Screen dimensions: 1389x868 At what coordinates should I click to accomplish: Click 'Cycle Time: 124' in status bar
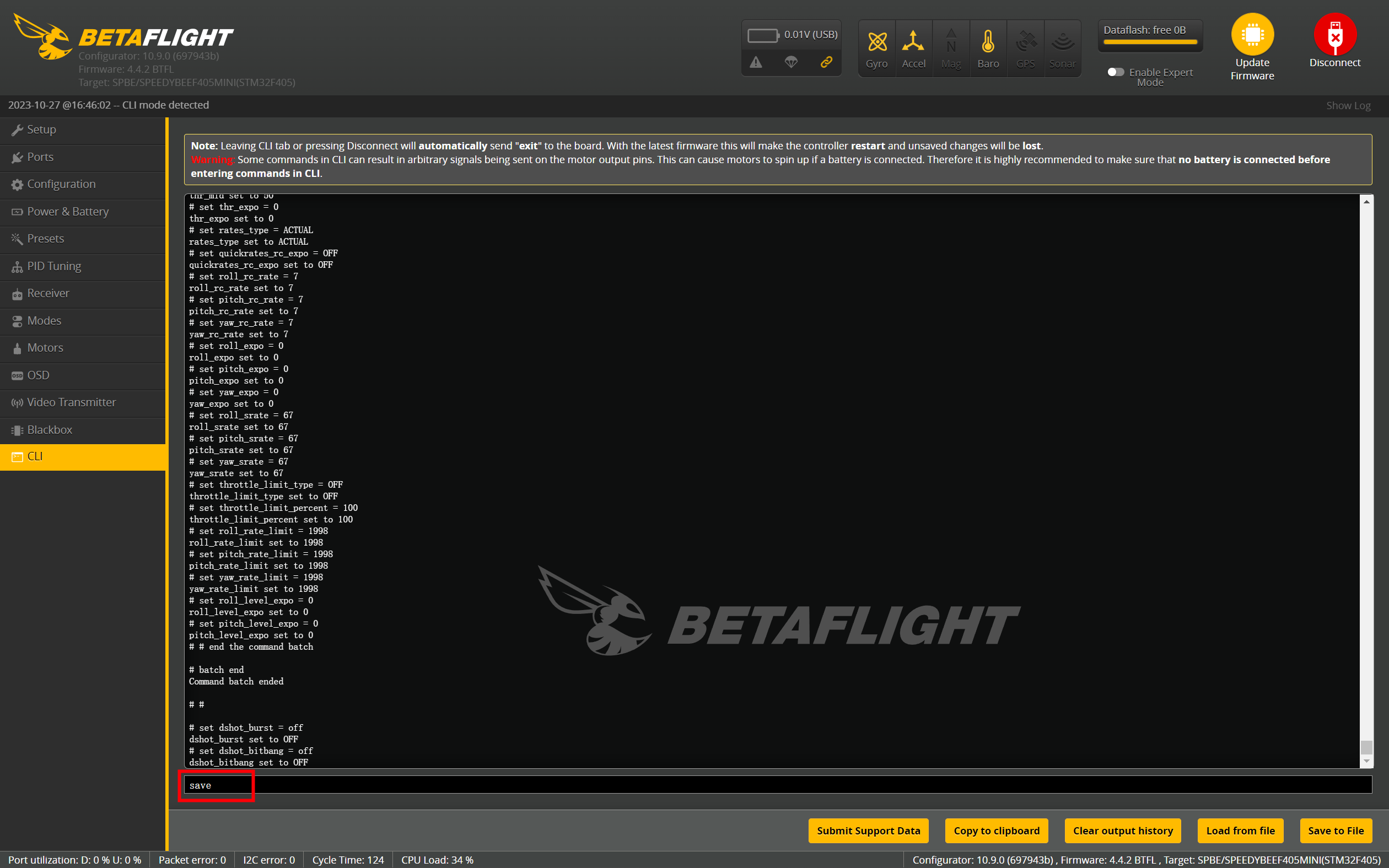[x=348, y=860]
